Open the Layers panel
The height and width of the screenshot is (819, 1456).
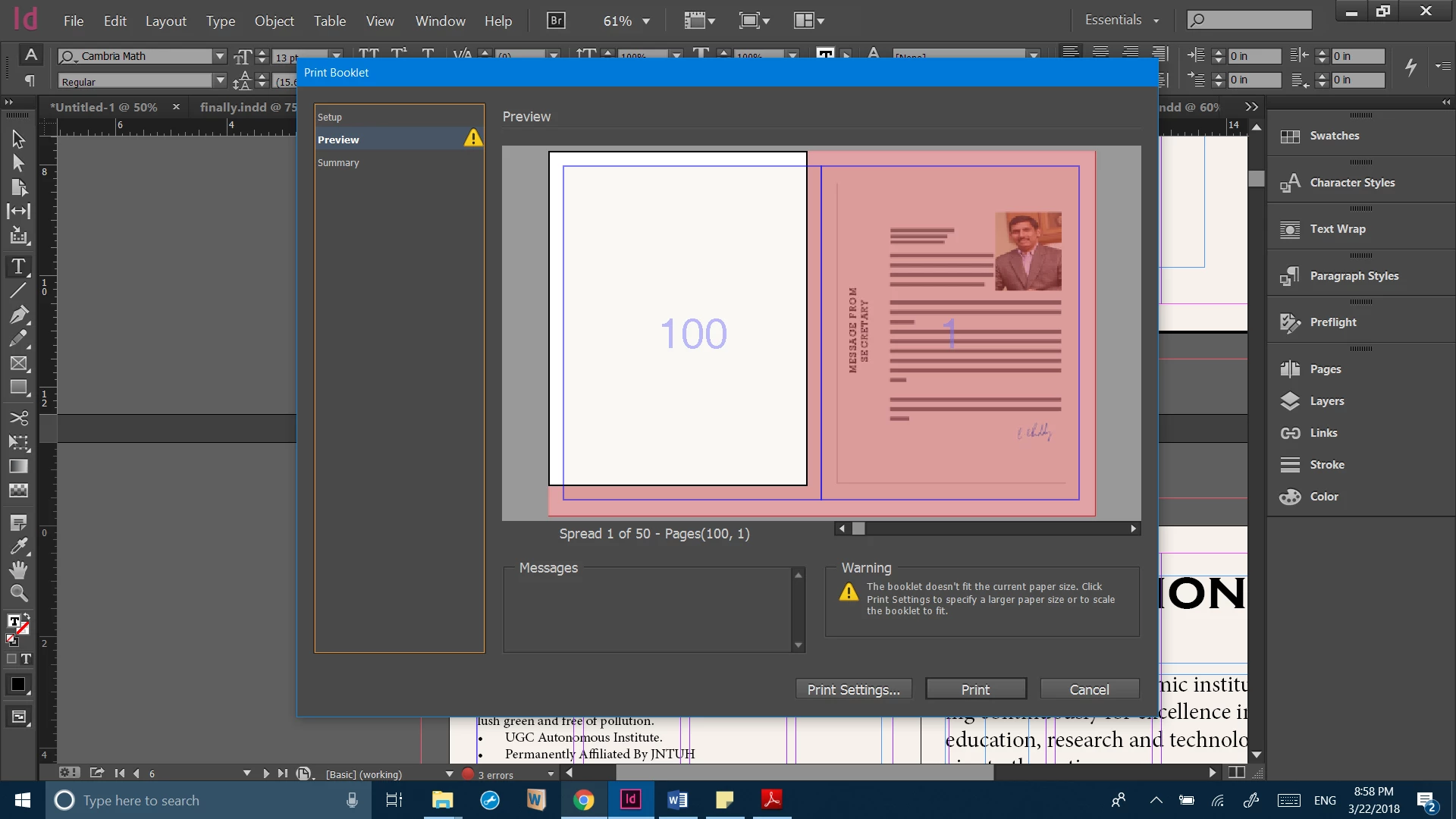[1326, 401]
